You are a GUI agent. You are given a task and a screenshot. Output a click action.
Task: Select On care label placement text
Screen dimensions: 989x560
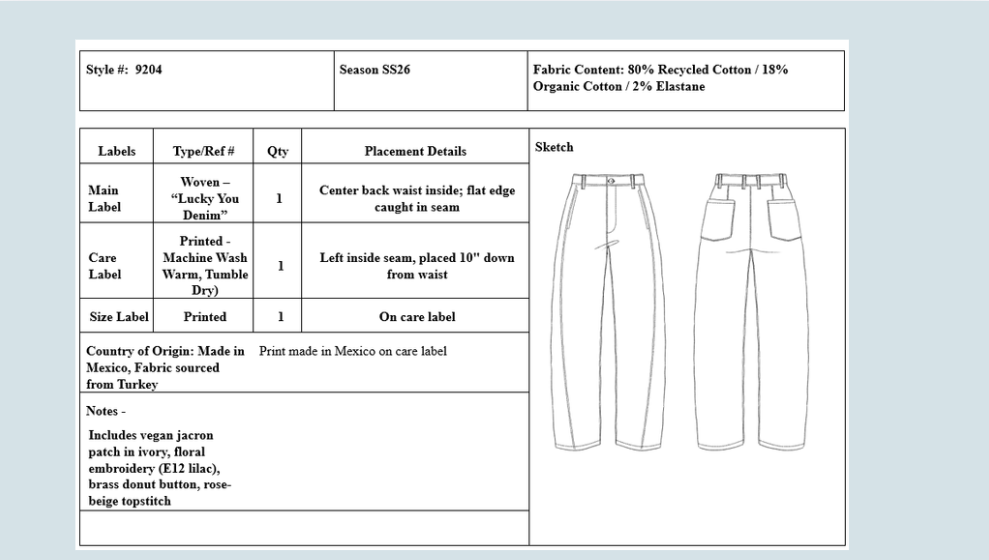point(417,317)
